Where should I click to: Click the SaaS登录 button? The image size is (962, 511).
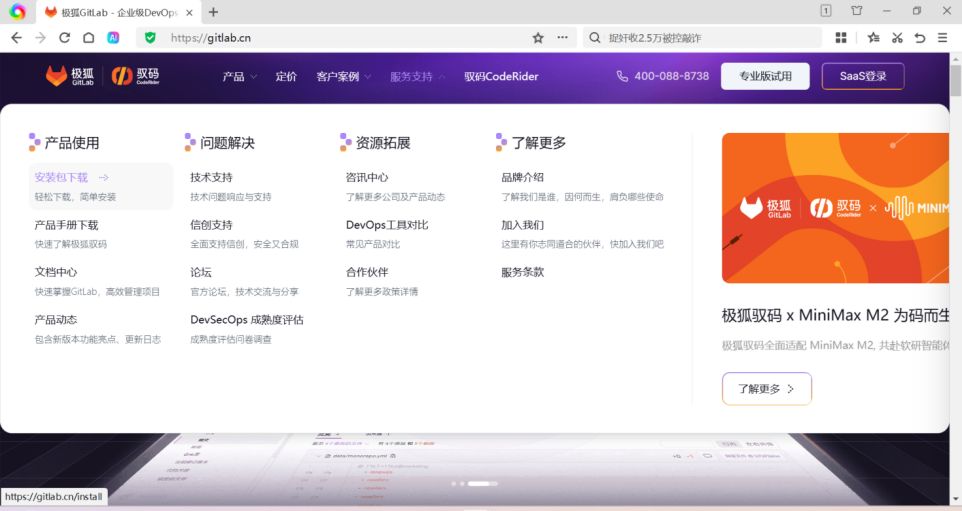pyautogui.click(x=863, y=76)
